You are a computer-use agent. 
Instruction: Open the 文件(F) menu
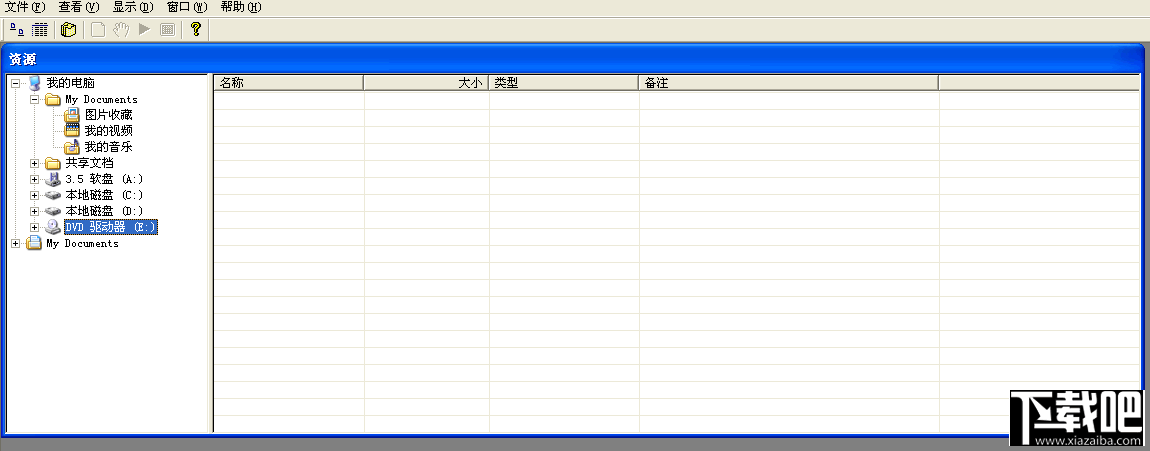[x=25, y=7]
